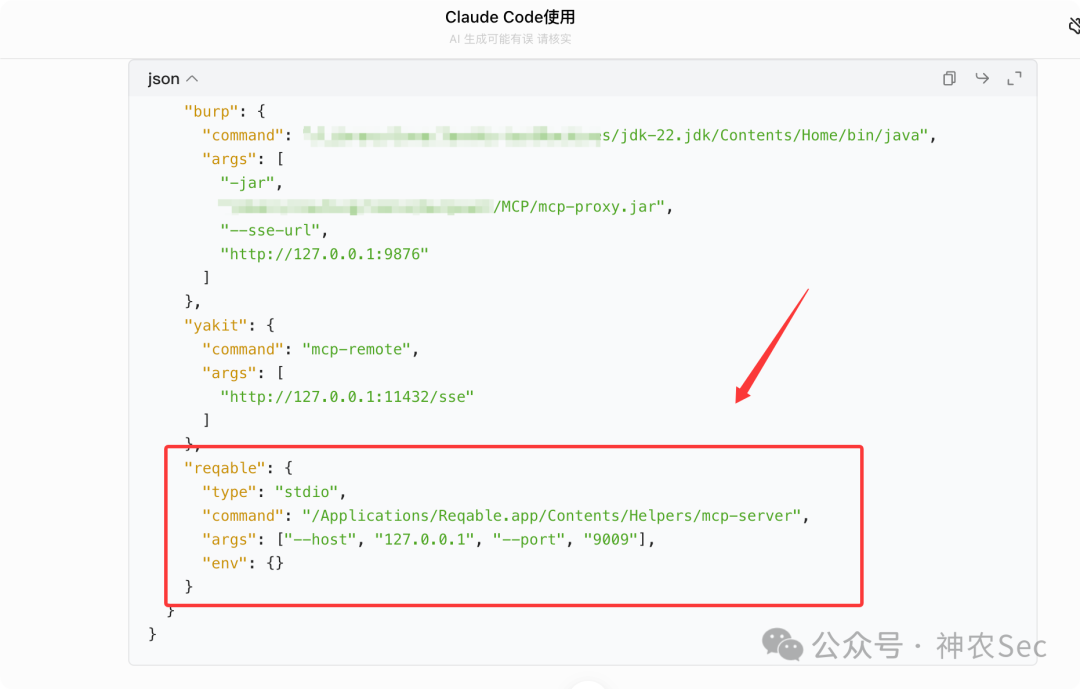The height and width of the screenshot is (689, 1080).
Task: Click the mcp-proxy.jar path line
Action: pos(442,207)
